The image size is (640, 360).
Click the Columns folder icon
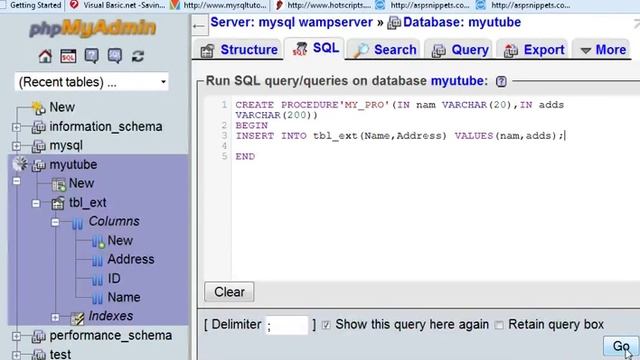(78, 222)
